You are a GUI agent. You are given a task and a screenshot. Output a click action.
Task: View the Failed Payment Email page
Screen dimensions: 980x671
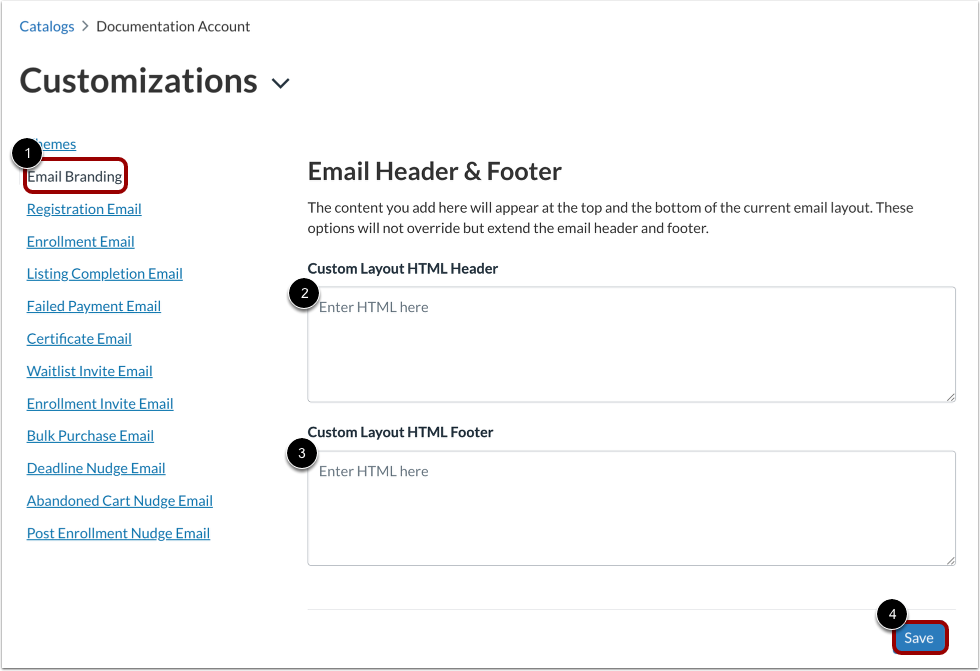[x=93, y=306]
